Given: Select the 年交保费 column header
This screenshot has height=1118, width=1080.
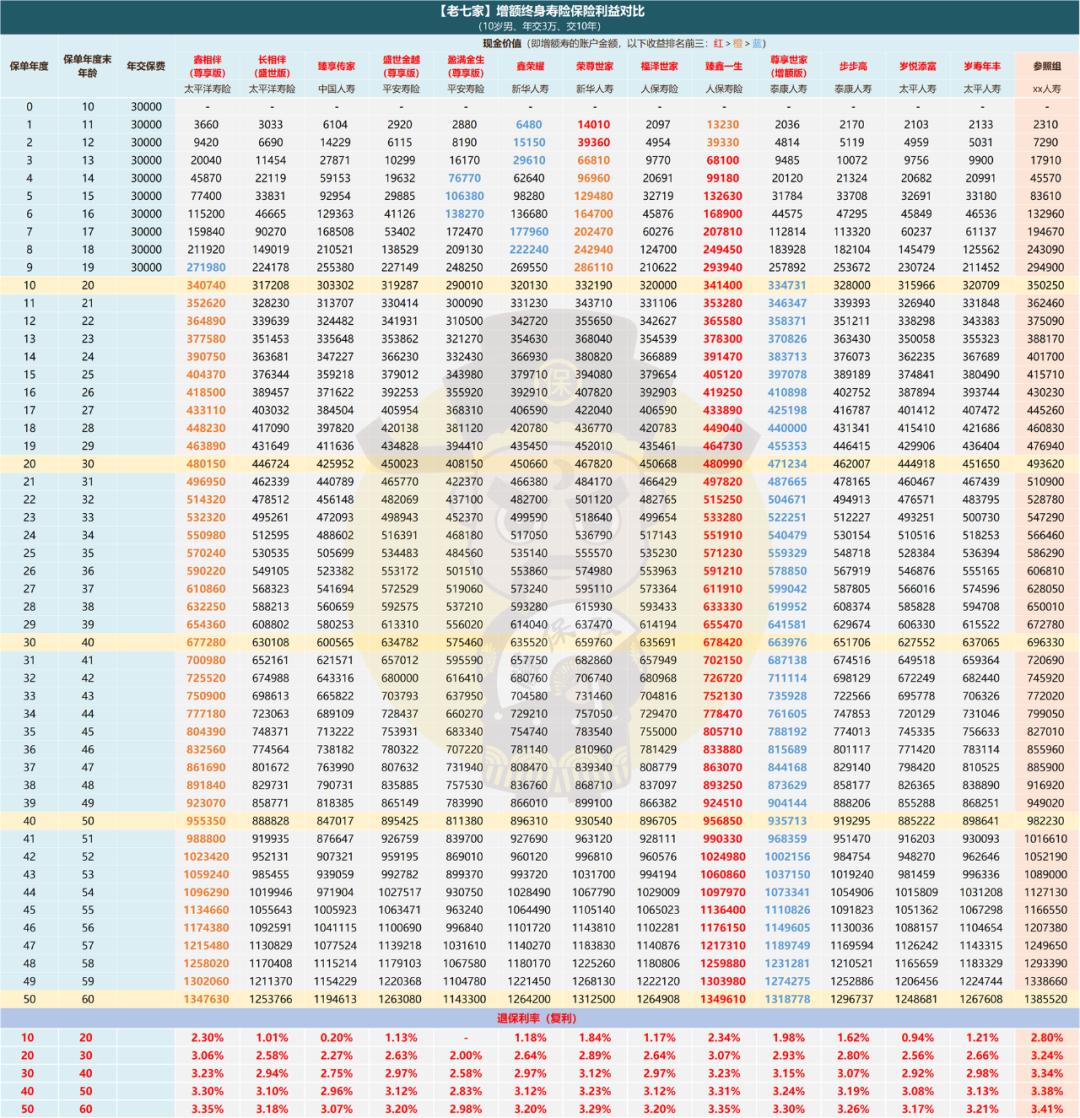Looking at the screenshot, I should (146, 66).
